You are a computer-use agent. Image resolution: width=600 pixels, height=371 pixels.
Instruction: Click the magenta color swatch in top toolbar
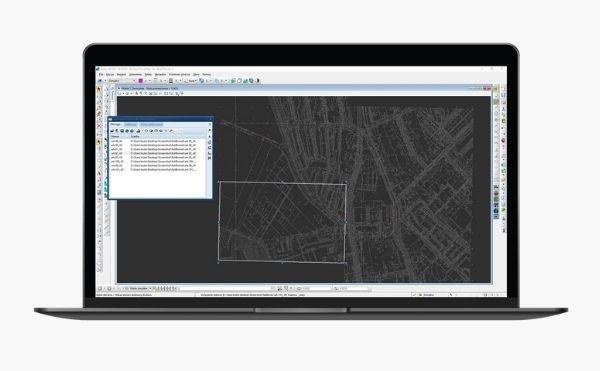coord(140,81)
